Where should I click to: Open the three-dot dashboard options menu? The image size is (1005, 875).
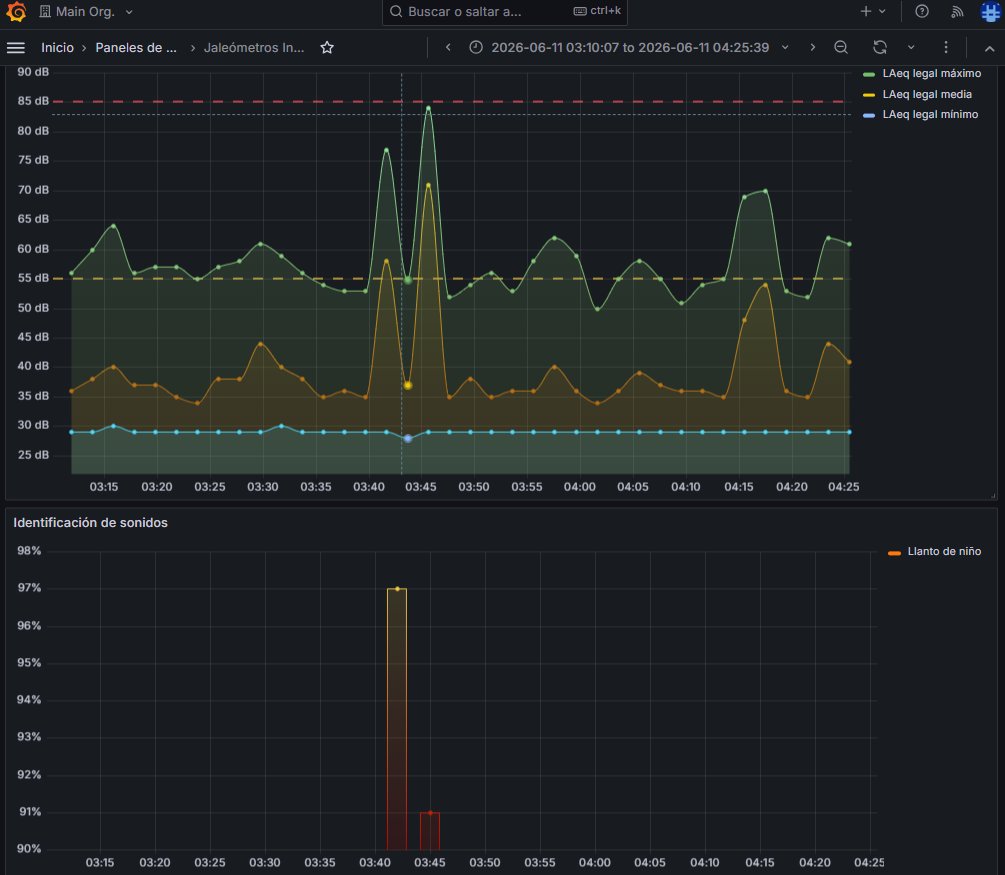pyautogui.click(x=945, y=47)
